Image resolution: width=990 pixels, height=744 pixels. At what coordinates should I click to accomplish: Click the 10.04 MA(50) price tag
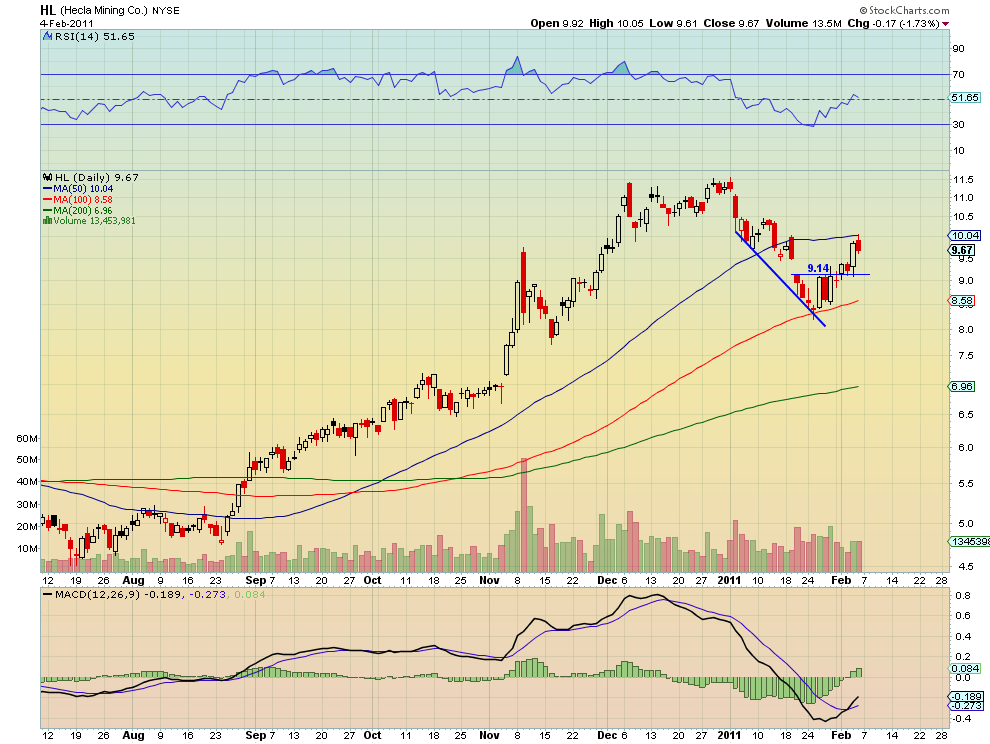(965, 236)
